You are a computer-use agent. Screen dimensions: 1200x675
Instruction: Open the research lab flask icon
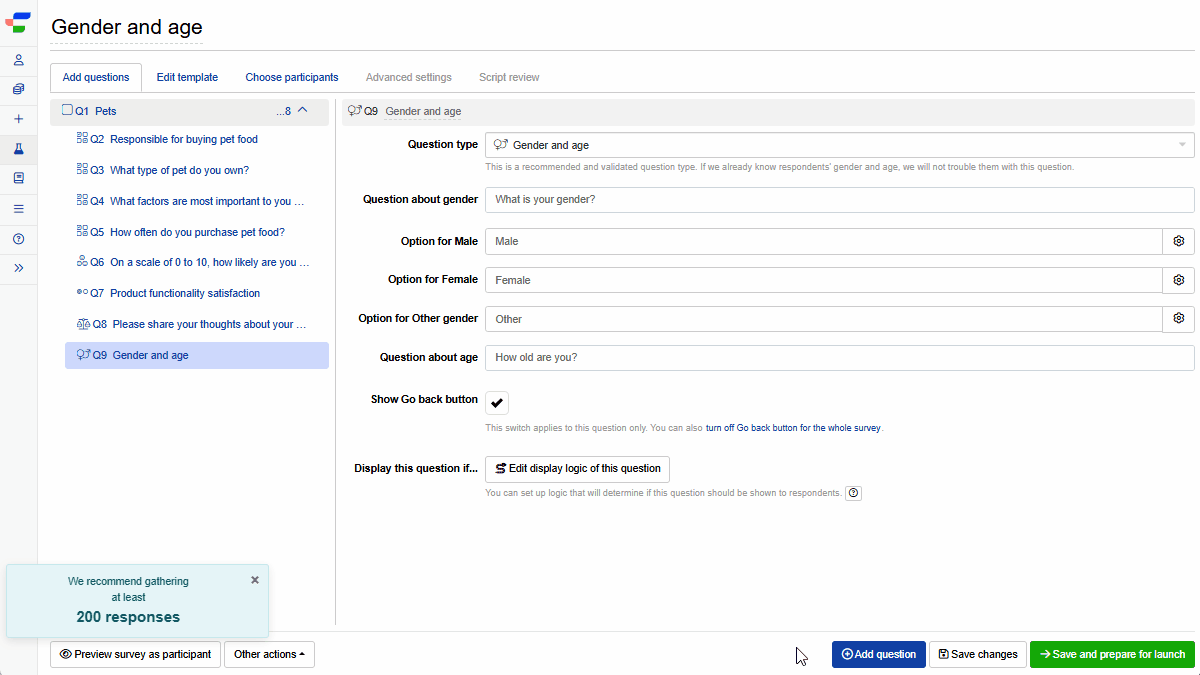pos(18,148)
